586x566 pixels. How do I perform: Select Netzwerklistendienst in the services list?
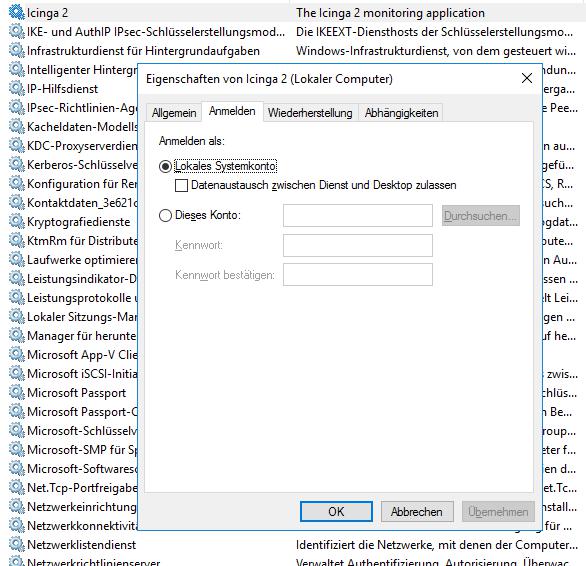point(81,545)
